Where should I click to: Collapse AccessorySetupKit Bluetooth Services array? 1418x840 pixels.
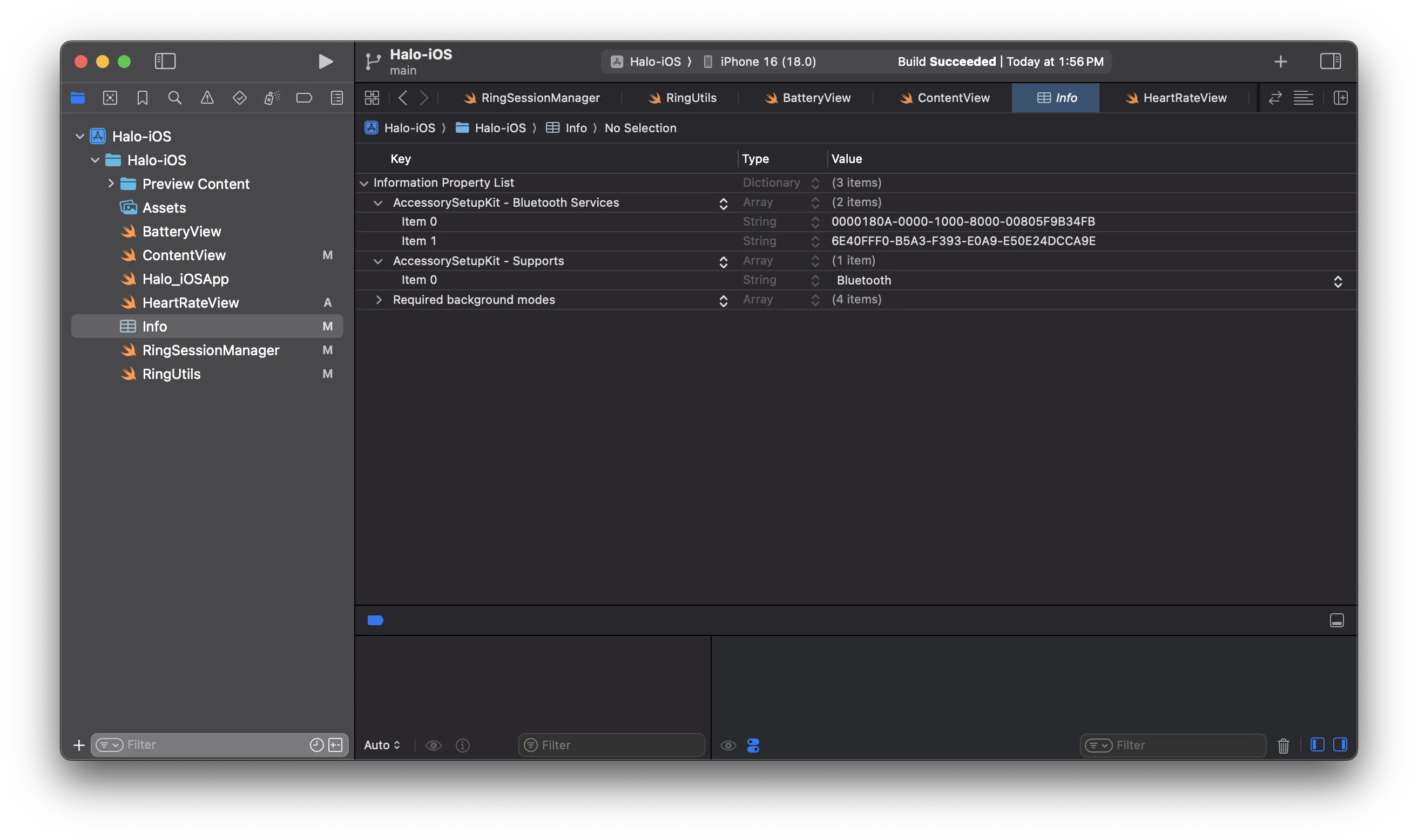coord(379,202)
